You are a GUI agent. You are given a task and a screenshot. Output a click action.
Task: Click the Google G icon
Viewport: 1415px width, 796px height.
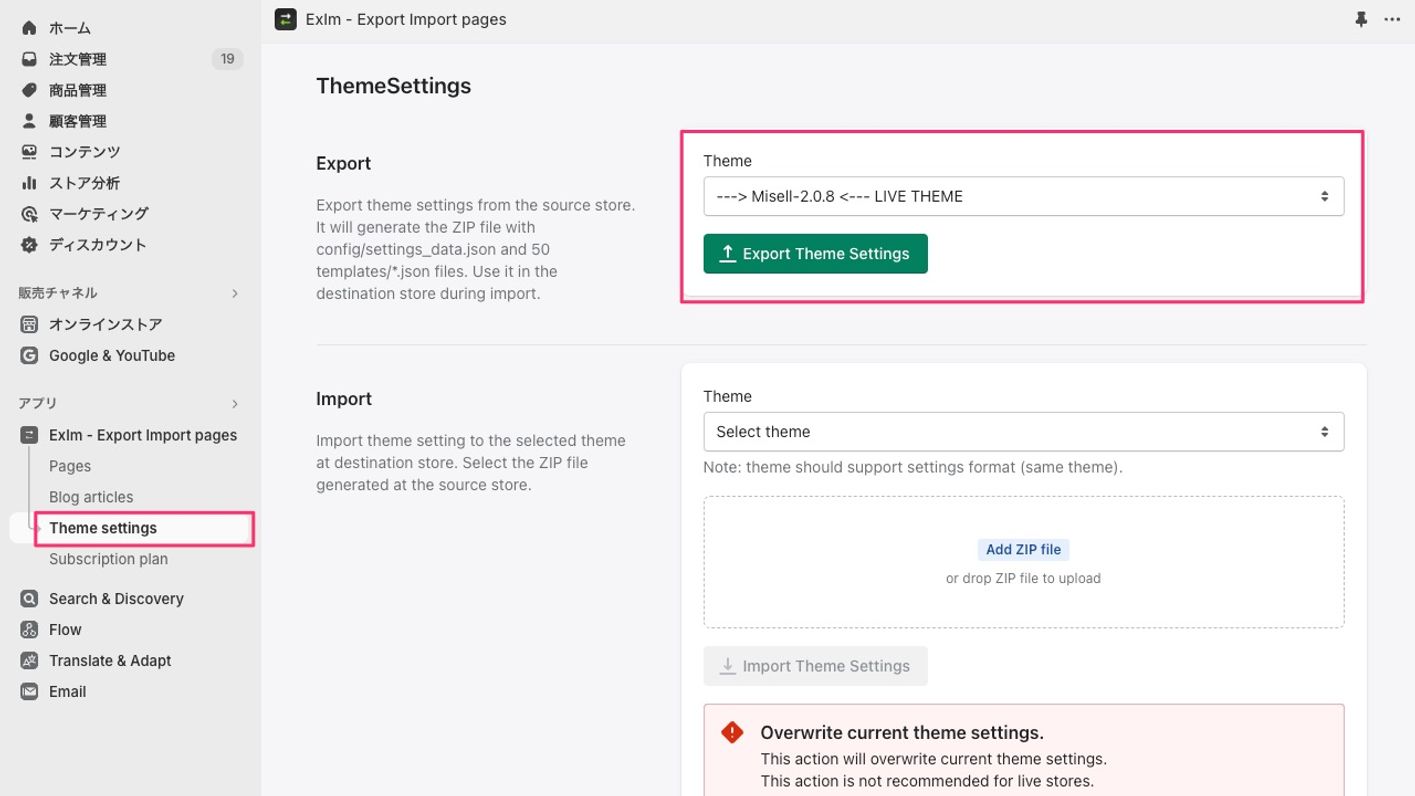click(x=29, y=355)
